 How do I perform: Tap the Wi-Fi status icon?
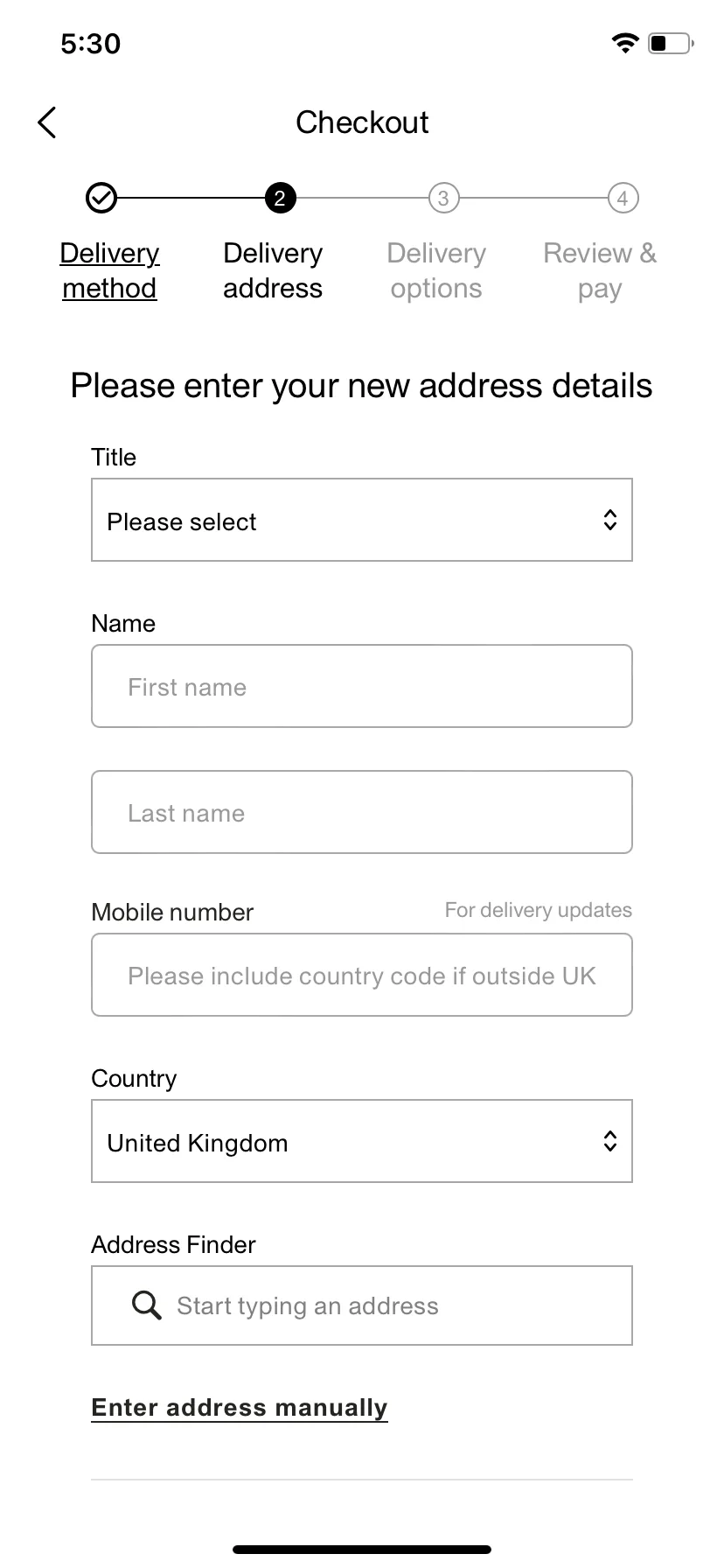(625, 43)
